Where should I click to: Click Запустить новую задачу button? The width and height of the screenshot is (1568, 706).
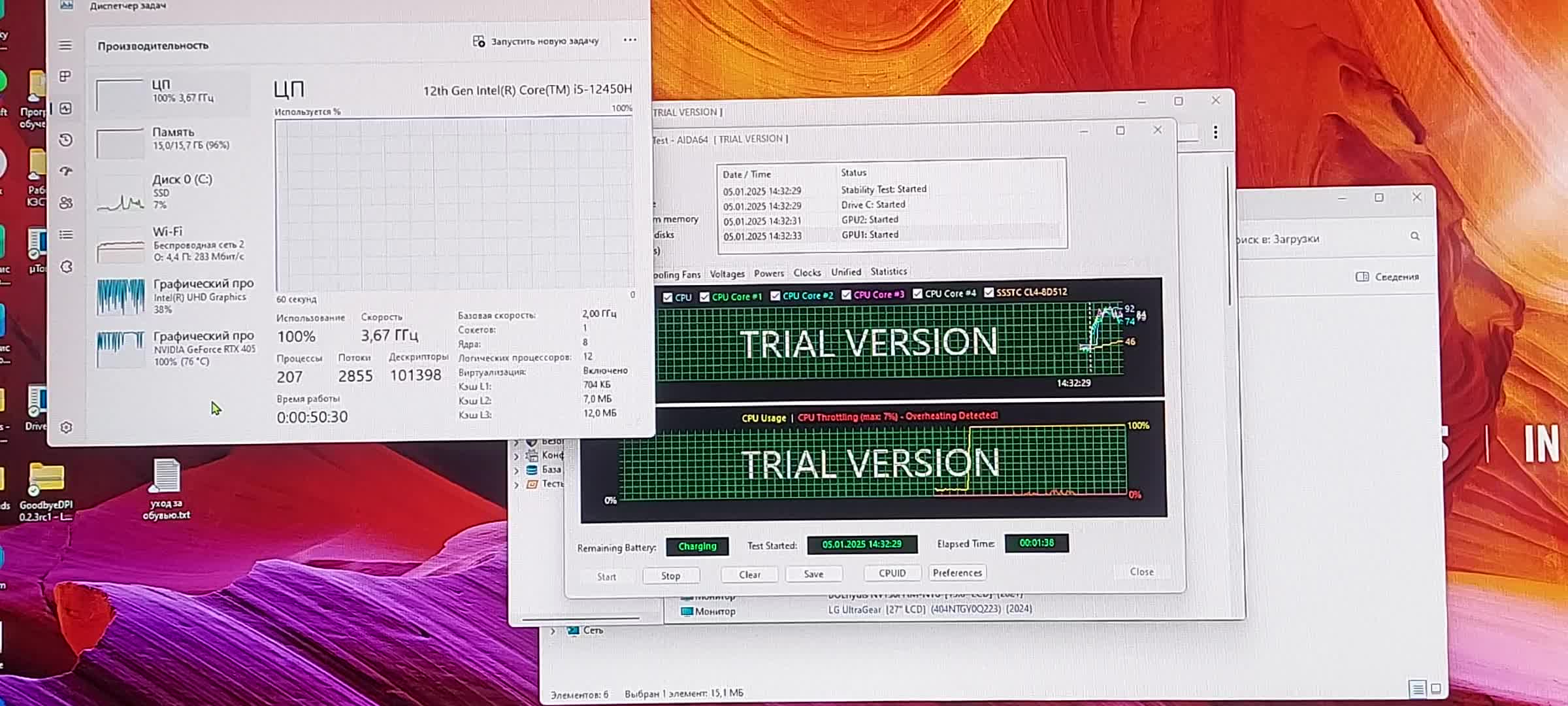[x=536, y=41]
